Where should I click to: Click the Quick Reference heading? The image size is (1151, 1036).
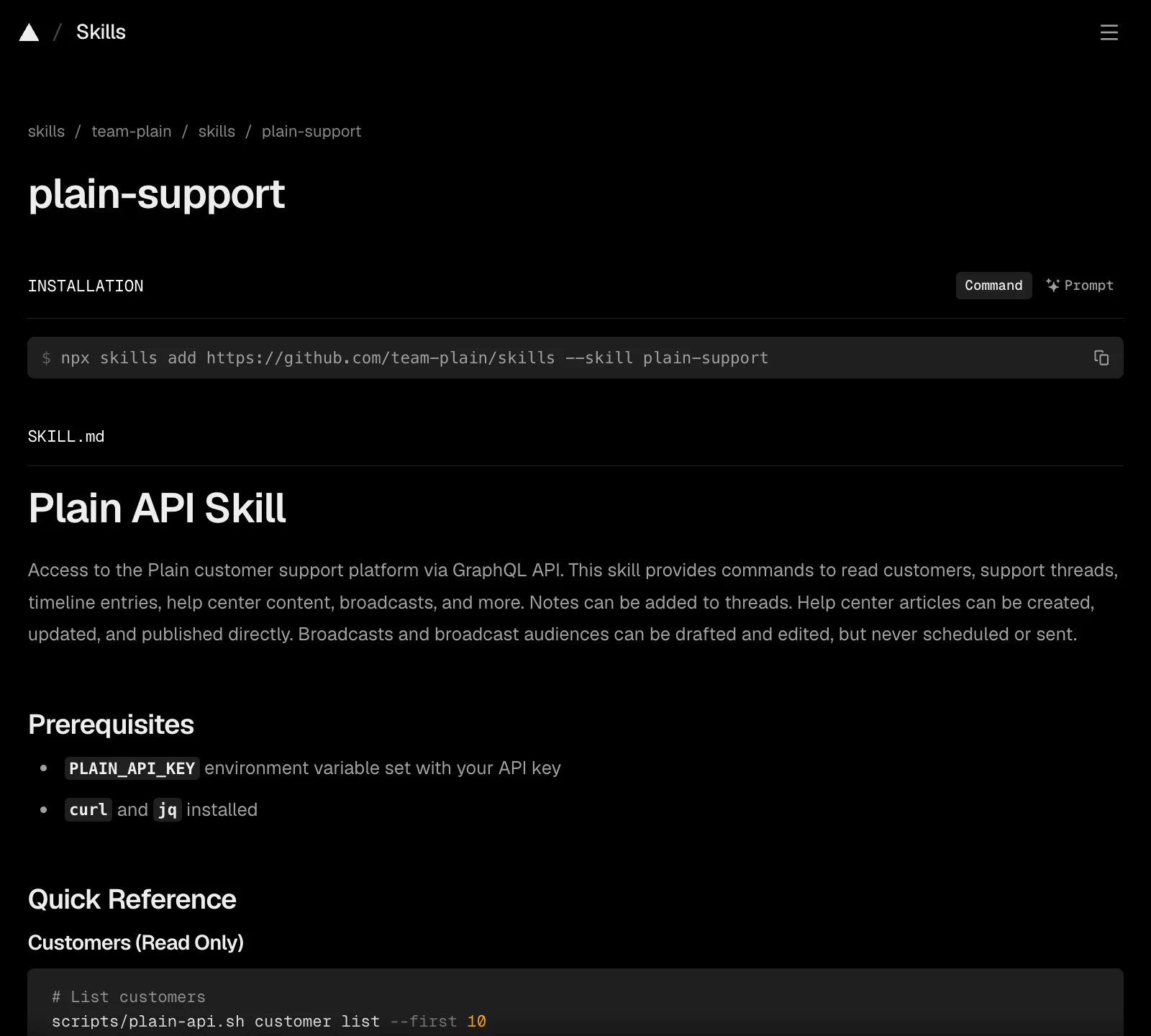[132, 899]
